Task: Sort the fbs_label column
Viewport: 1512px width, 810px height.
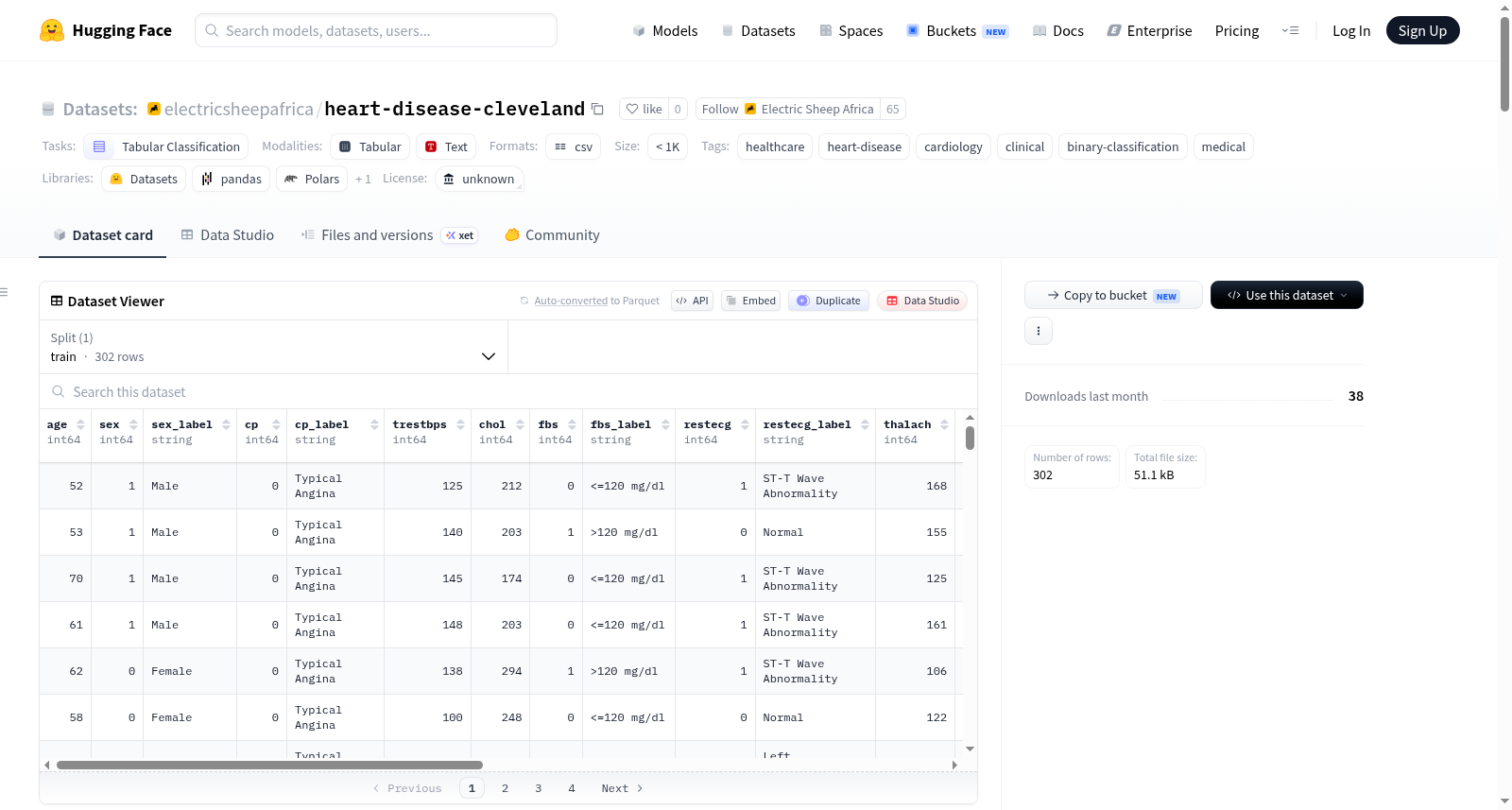Action: click(665, 424)
